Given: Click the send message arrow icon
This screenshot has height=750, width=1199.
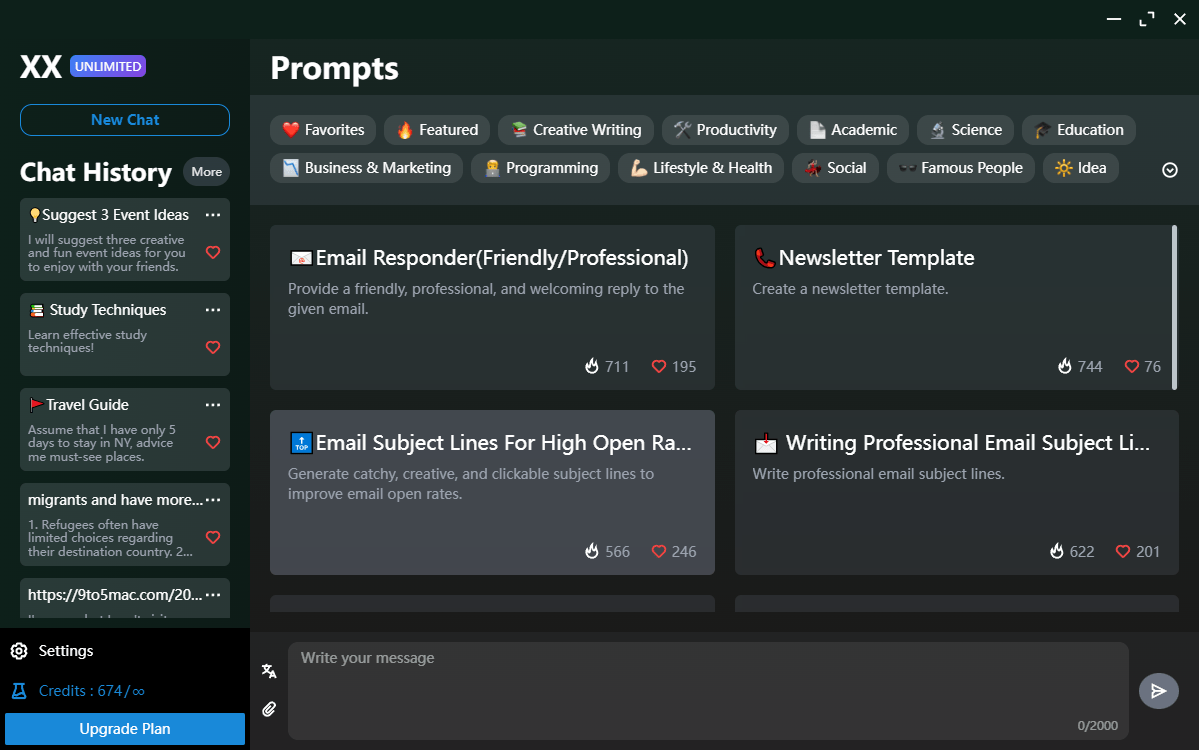Looking at the screenshot, I should tap(1158, 691).
